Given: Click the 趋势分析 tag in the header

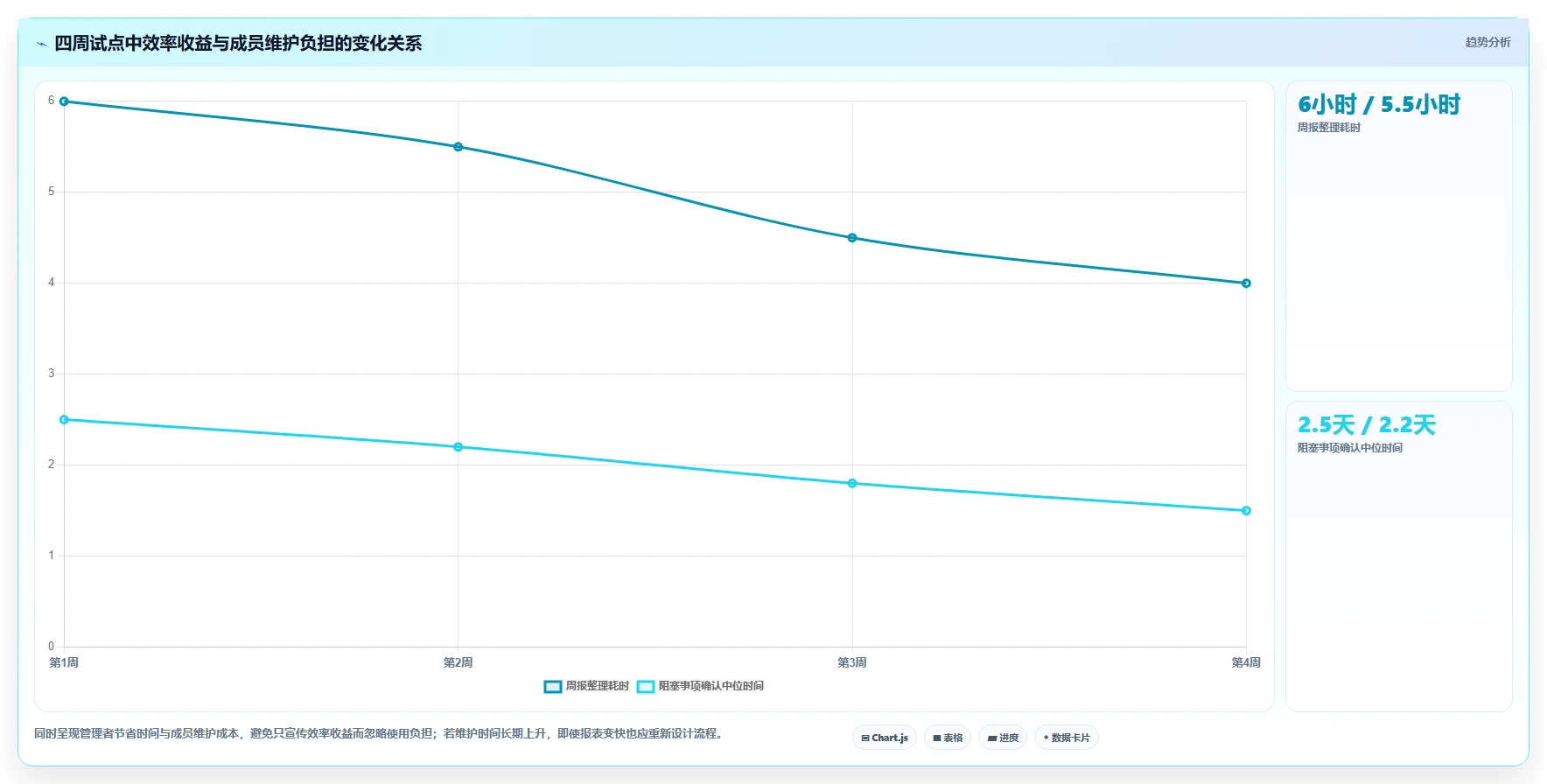Looking at the screenshot, I should [x=1487, y=42].
